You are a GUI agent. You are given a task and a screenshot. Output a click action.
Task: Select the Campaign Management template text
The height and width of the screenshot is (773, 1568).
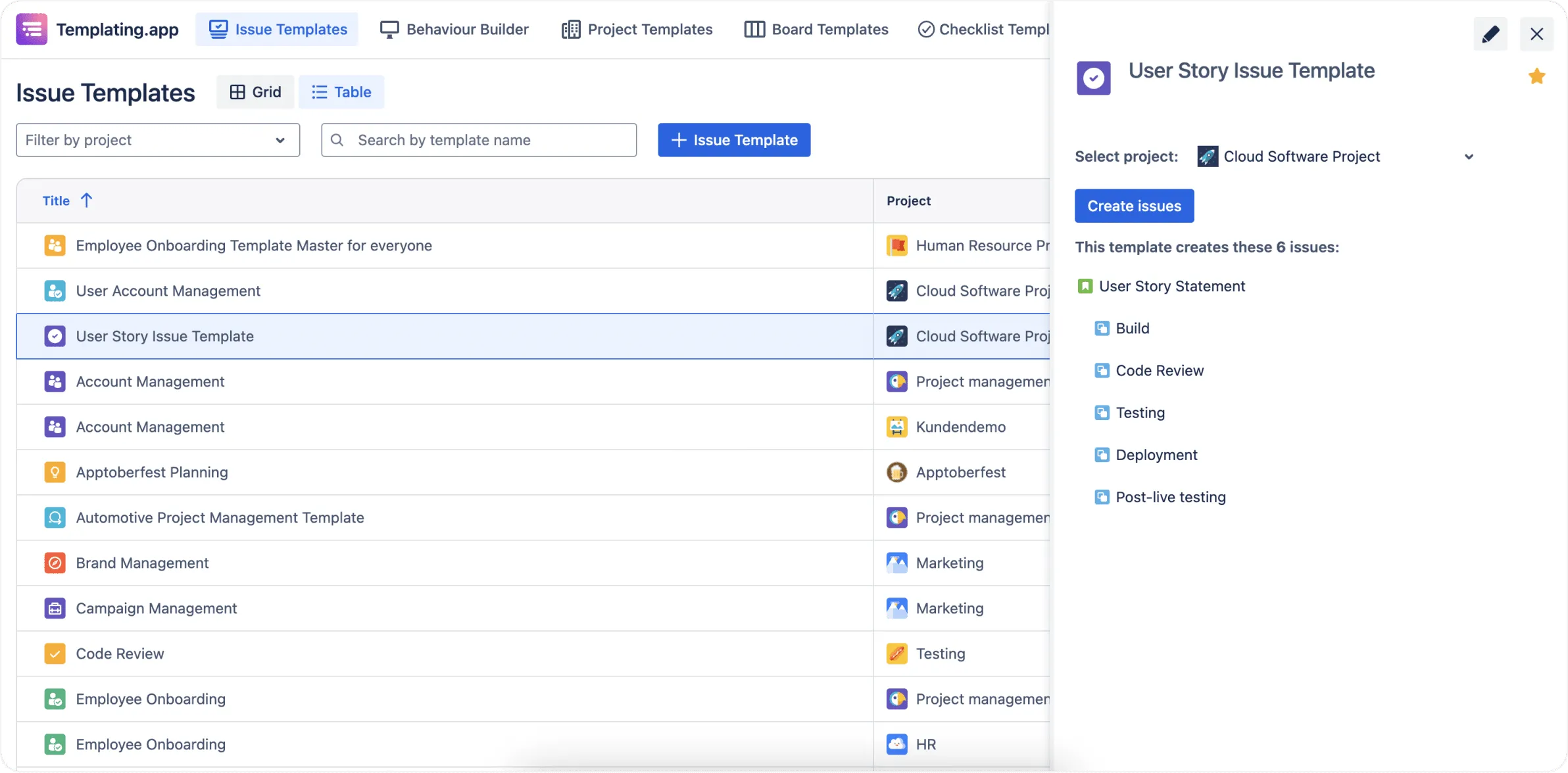156,608
